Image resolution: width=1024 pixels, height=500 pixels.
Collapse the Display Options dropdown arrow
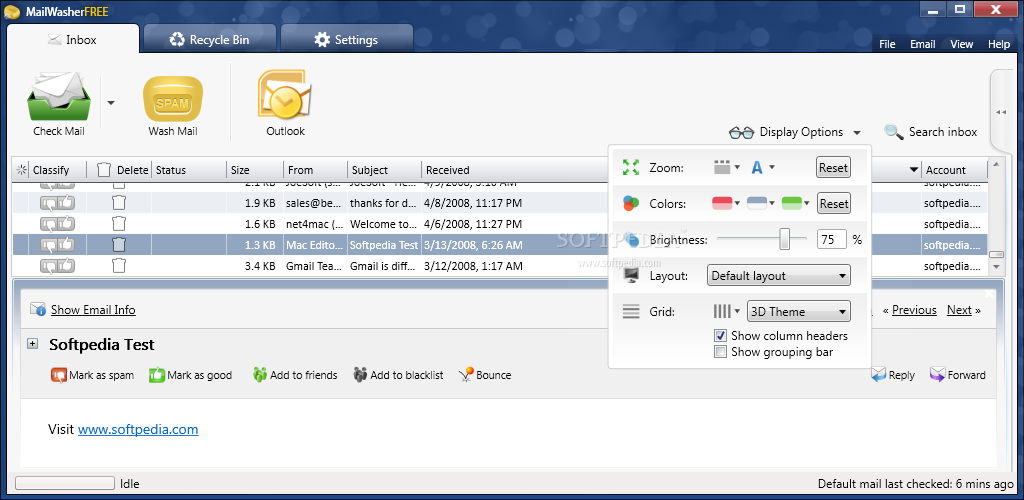(857, 133)
